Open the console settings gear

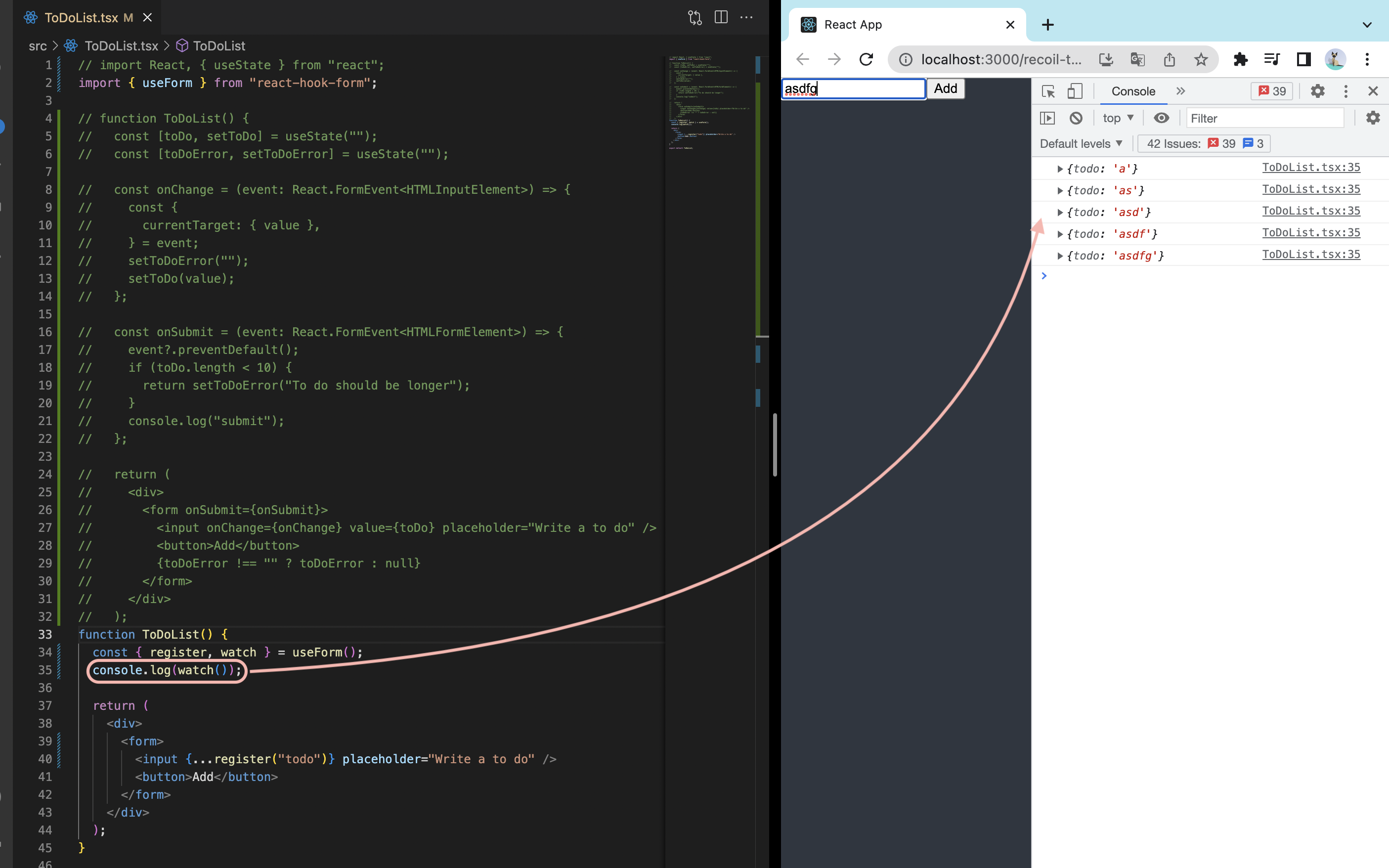(1372, 118)
